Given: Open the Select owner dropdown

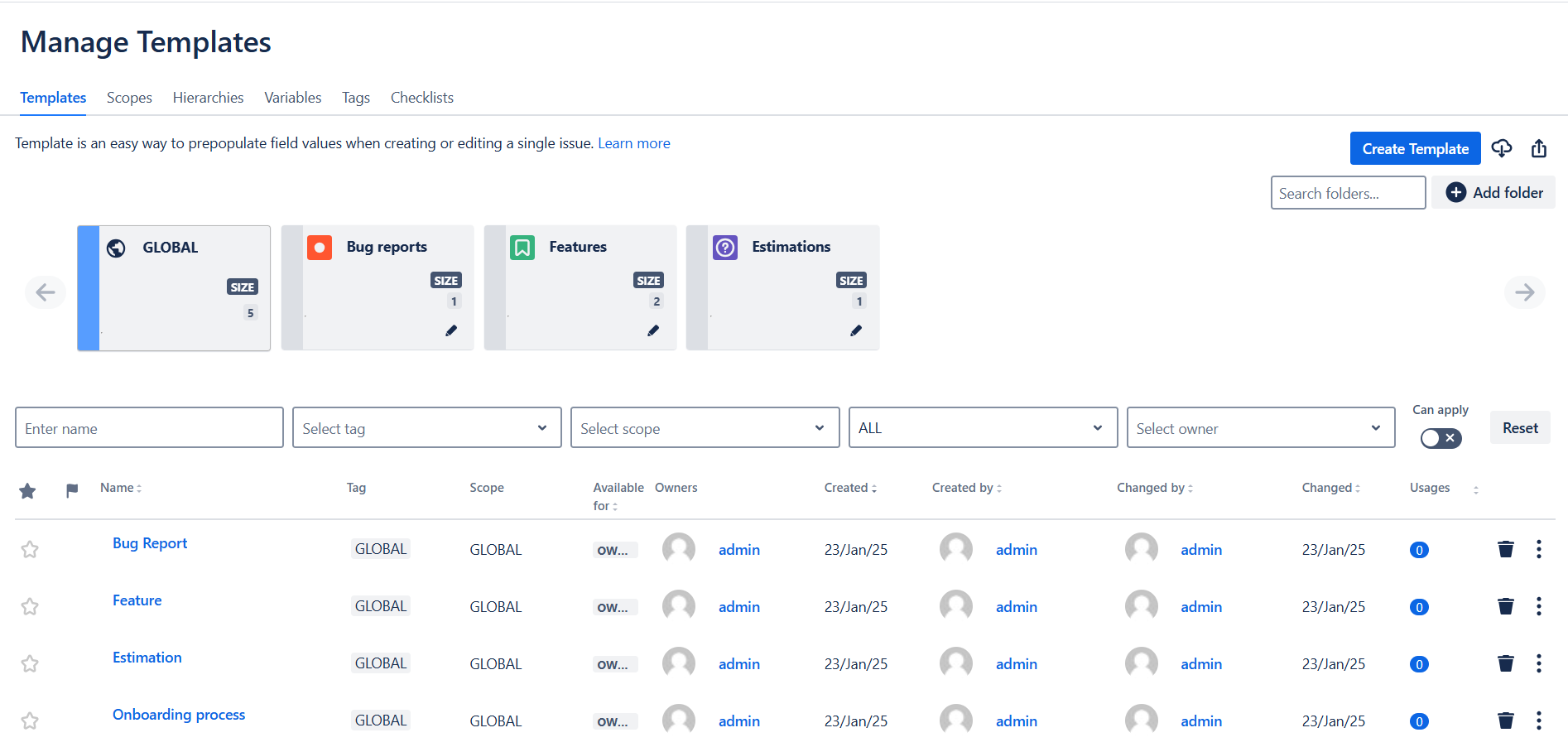Looking at the screenshot, I should tap(1260, 428).
